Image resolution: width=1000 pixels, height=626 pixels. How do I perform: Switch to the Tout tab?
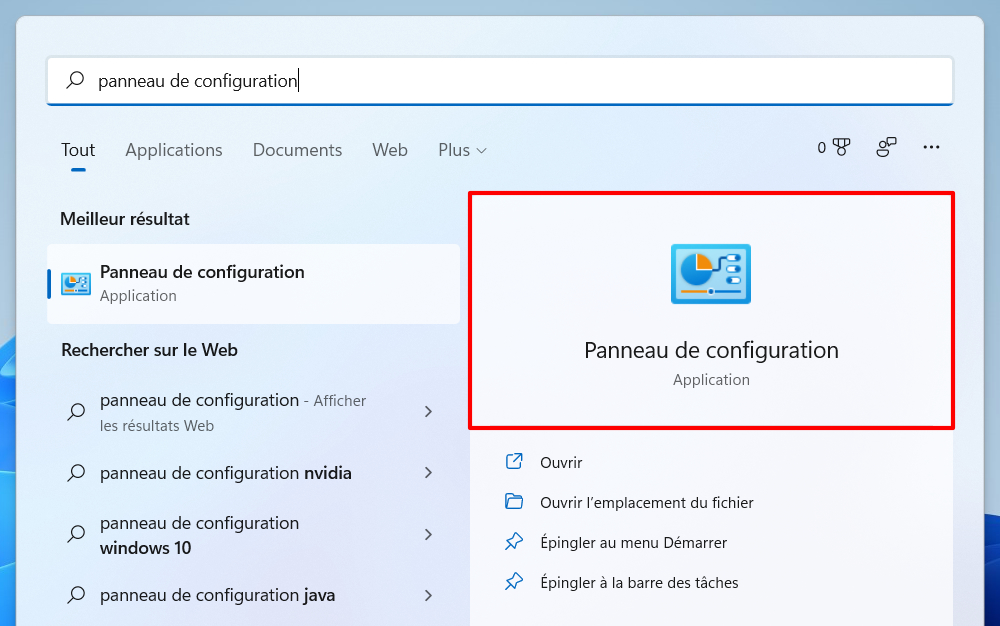click(x=78, y=150)
